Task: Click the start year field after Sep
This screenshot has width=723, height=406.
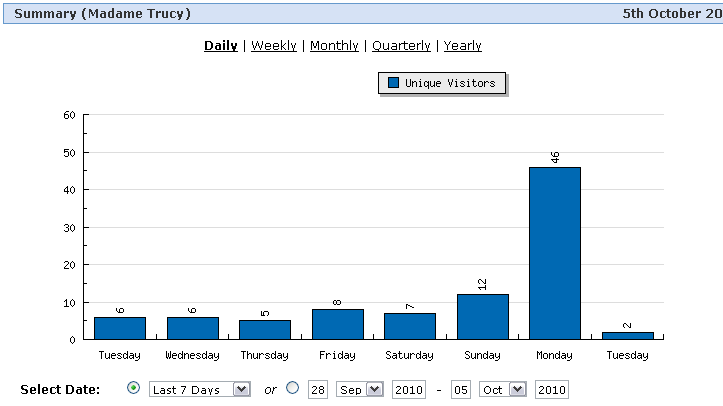Action: pos(409,390)
